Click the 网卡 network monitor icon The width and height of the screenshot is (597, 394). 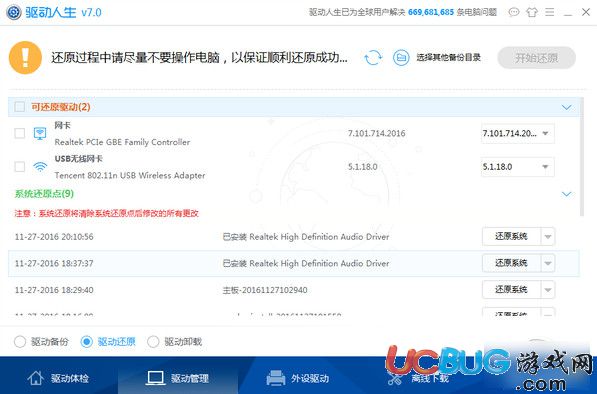(x=40, y=133)
